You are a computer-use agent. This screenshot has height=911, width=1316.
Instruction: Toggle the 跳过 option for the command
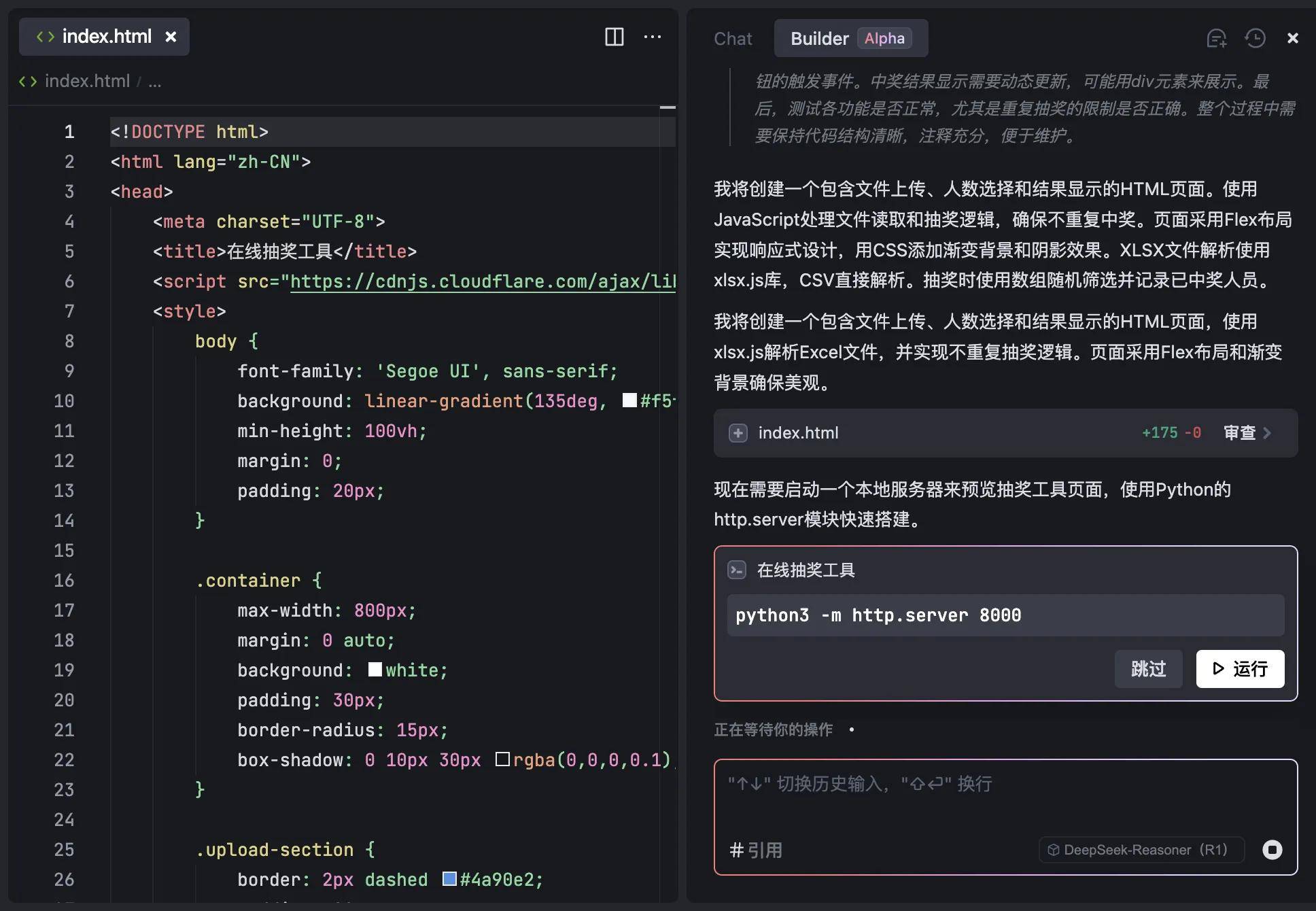click(1148, 669)
